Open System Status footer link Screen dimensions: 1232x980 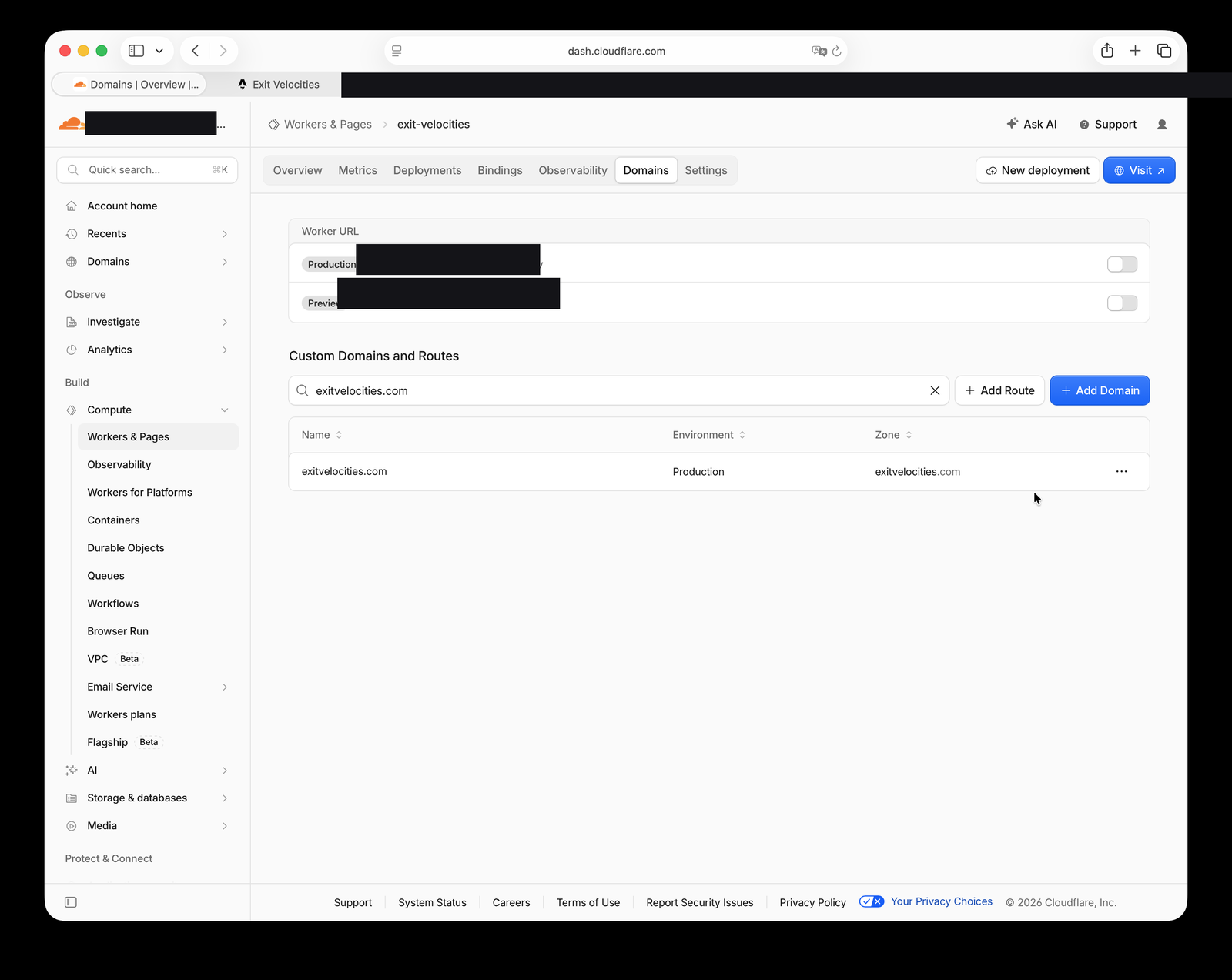(432, 902)
